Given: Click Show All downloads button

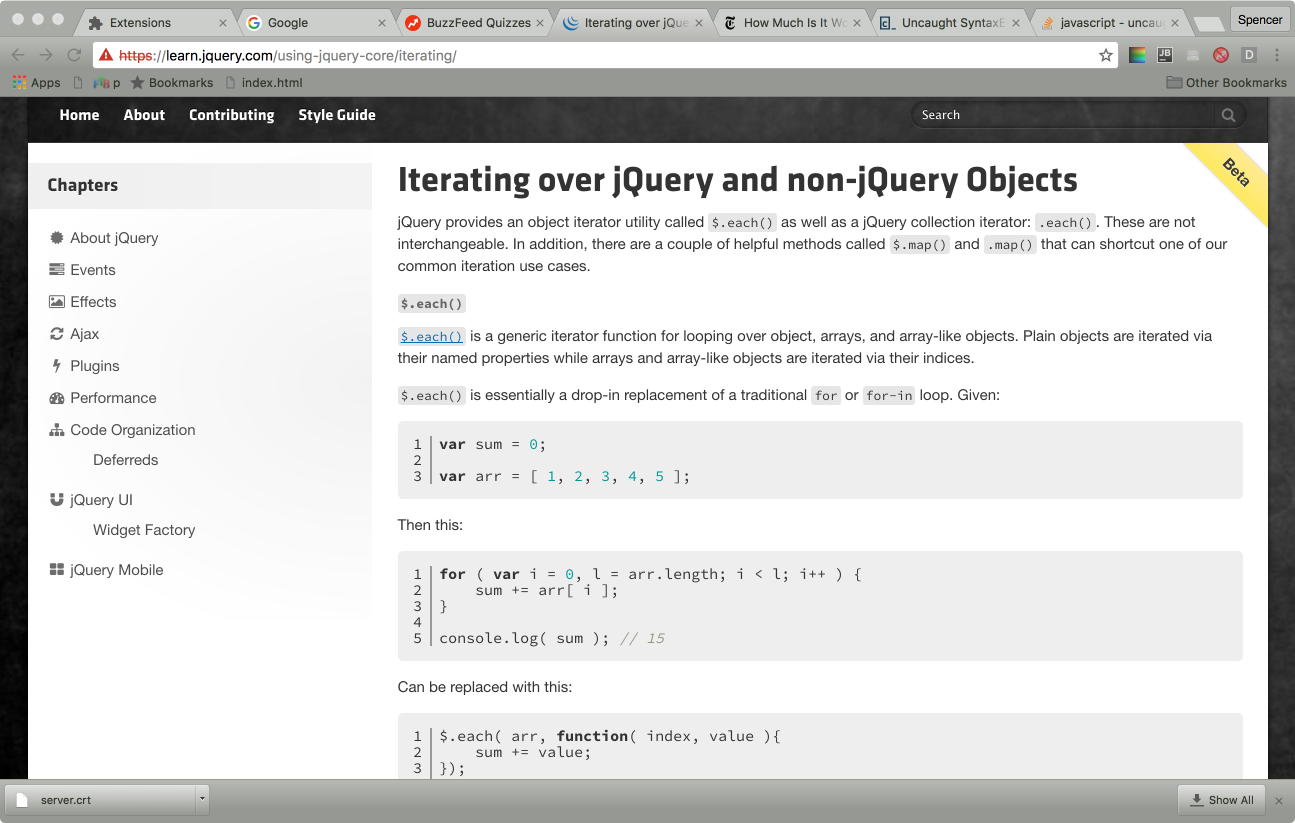Looking at the screenshot, I should click(x=1221, y=800).
